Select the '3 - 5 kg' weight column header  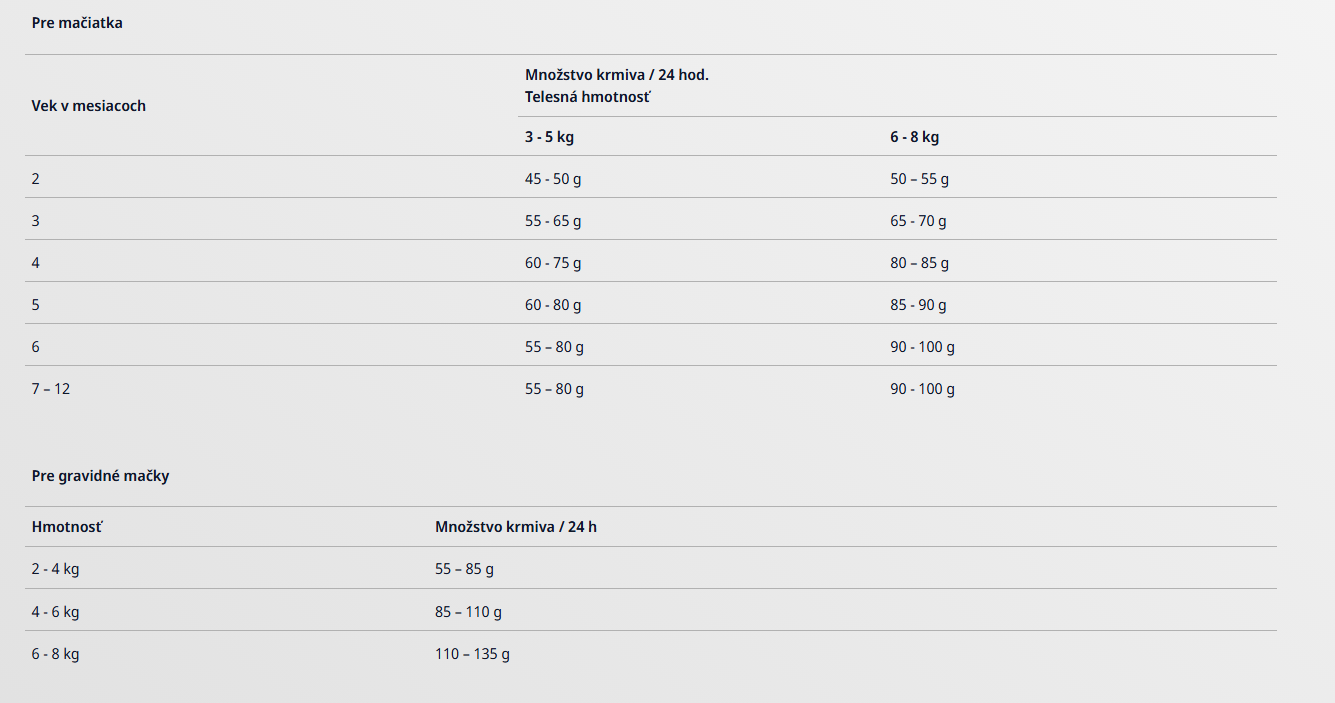click(x=549, y=137)
